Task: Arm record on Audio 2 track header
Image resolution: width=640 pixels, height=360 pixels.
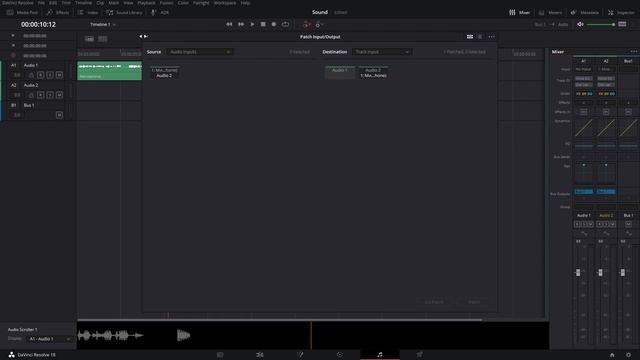Action: coord(40,95)
